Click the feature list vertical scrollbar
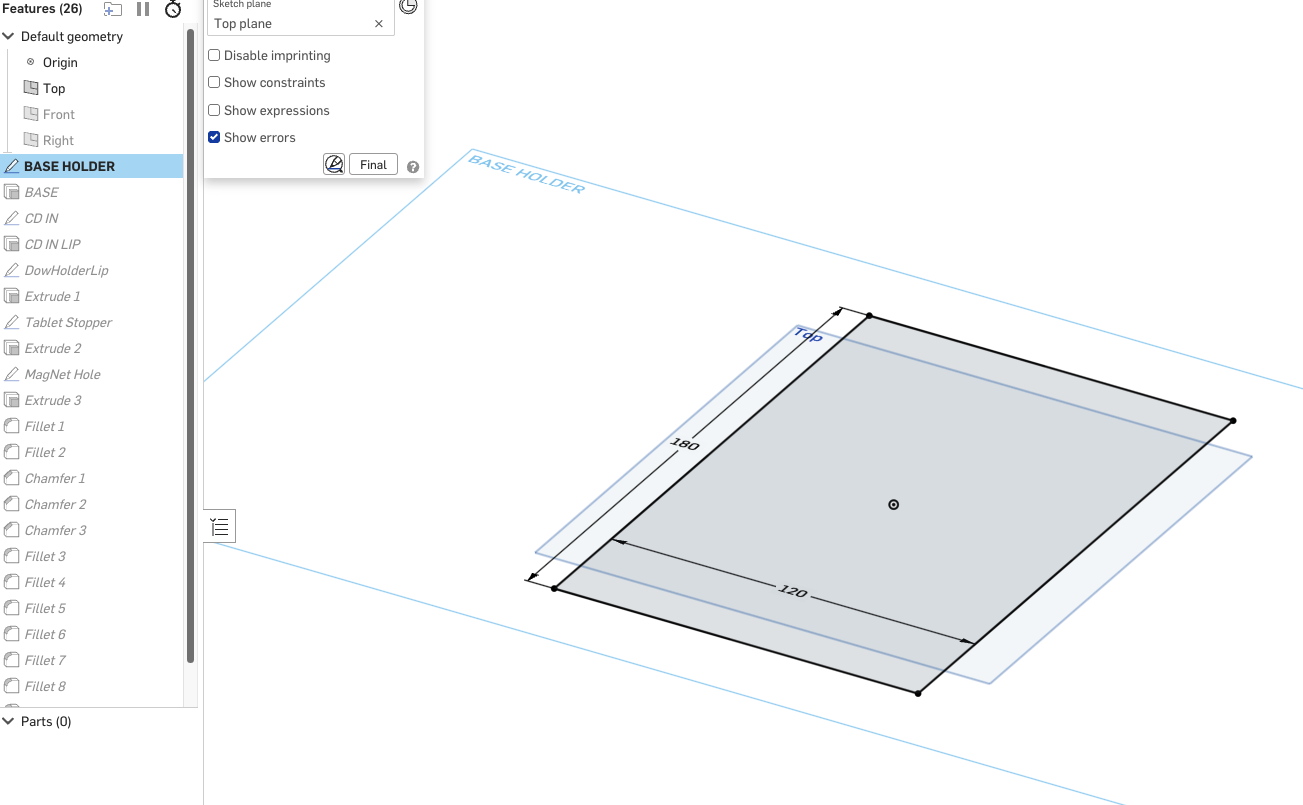The image size is (1303, 805). (190, 350)
